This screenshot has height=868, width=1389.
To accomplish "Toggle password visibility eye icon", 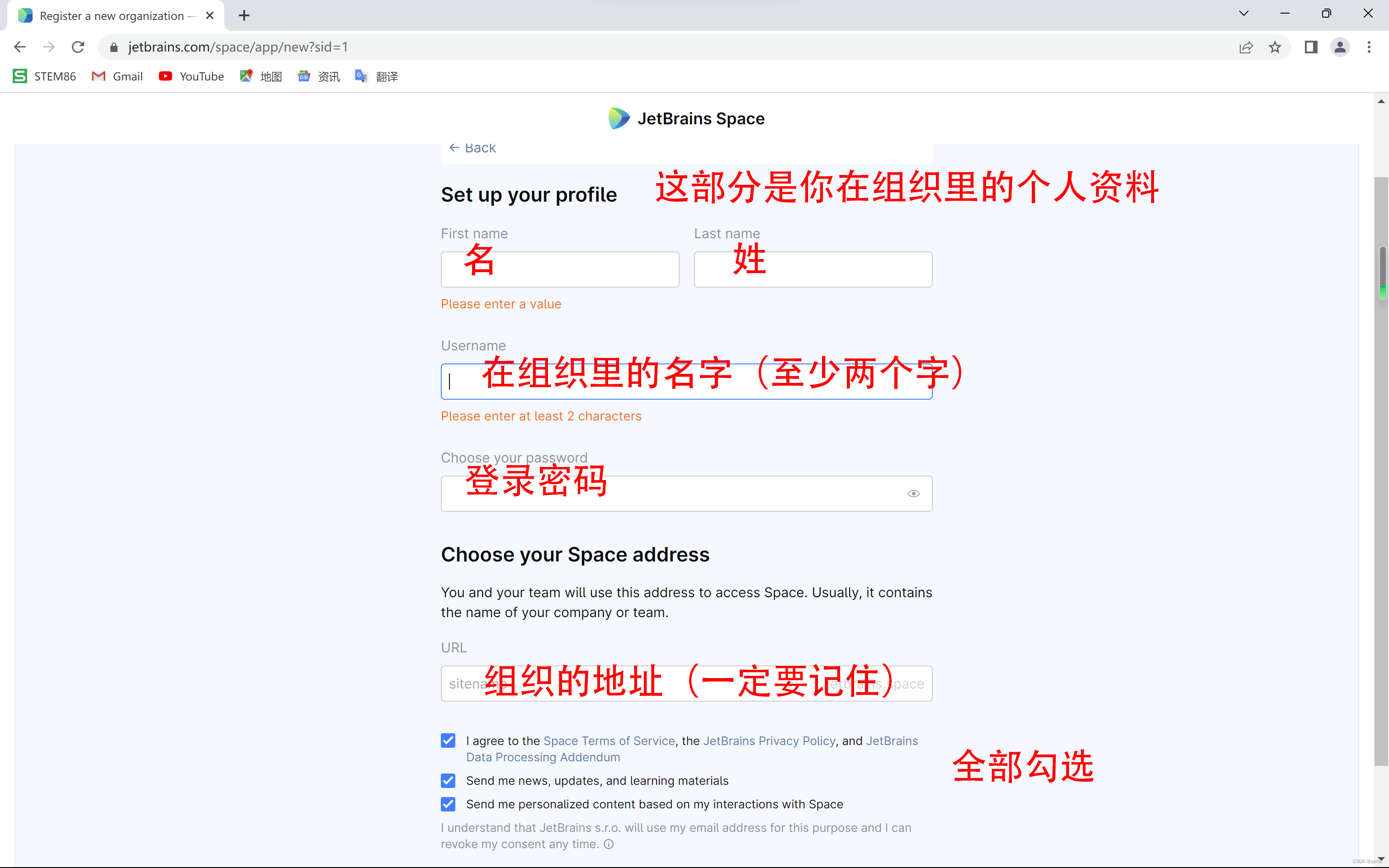I will tap(913, 494).
